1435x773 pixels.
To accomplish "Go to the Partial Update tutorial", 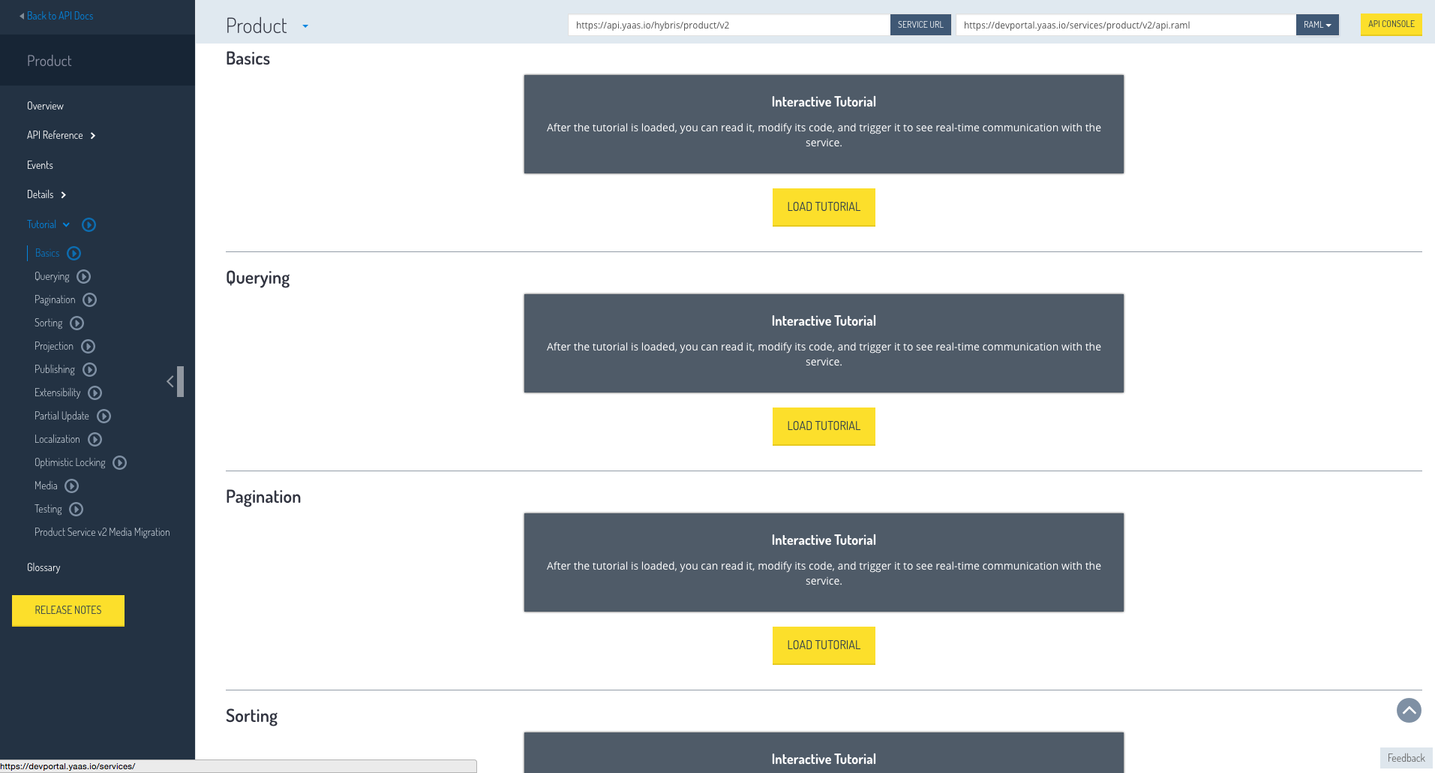I will pos(62,416).
